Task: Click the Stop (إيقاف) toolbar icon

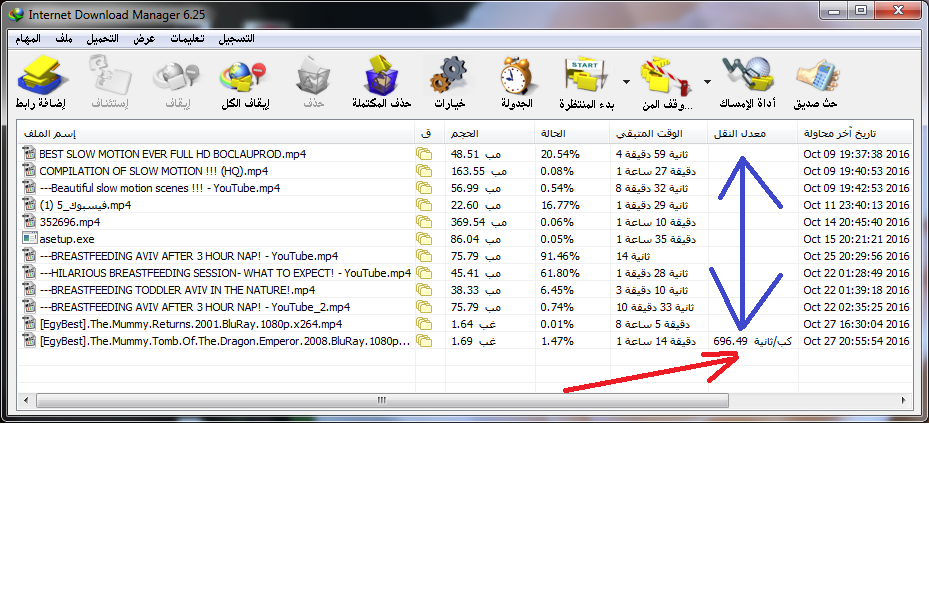Action: click(x=177, y=76)
